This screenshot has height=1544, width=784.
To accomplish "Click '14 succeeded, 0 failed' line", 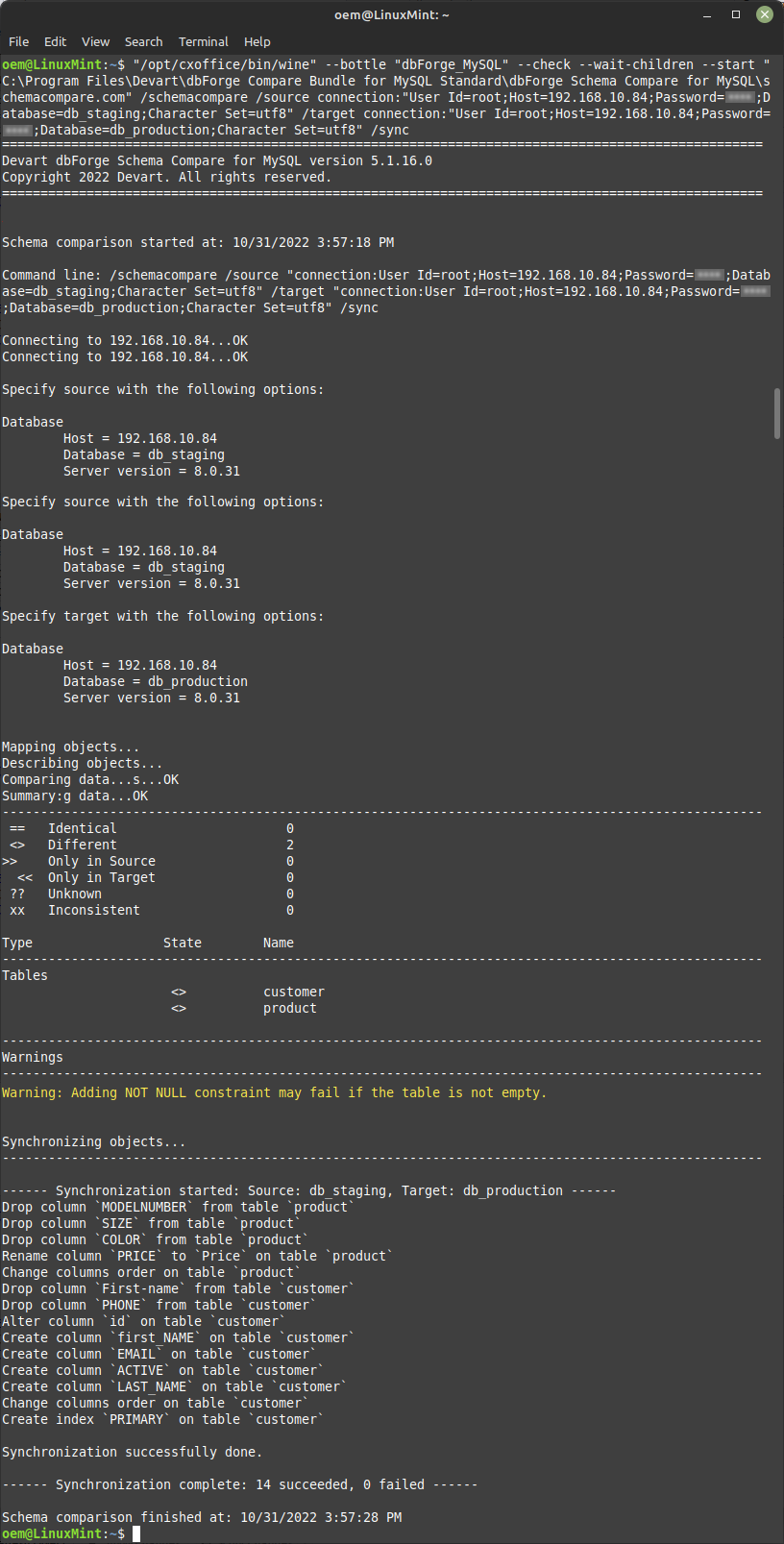I will 240,1484.
